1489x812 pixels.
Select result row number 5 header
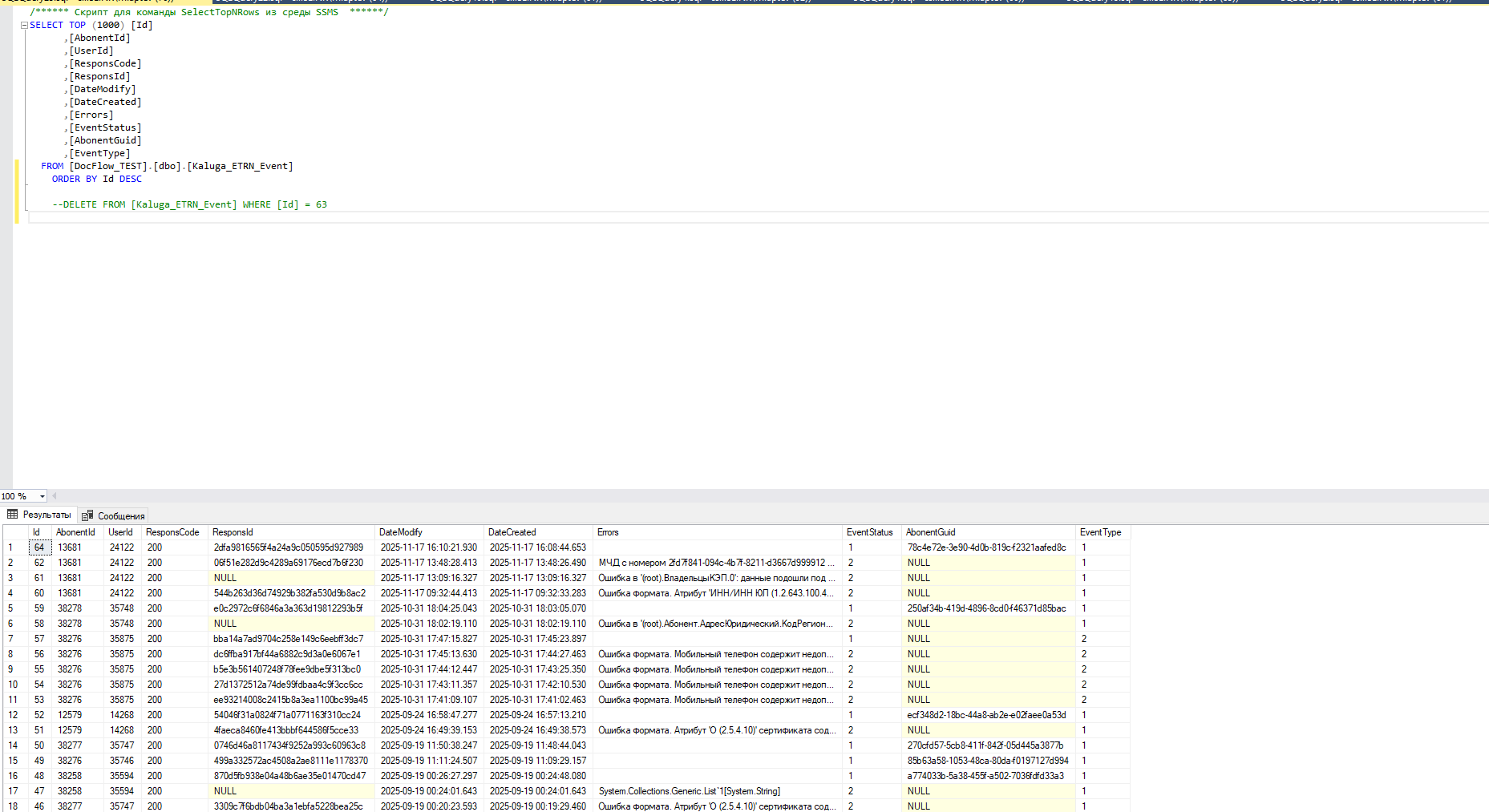(15, 608)
